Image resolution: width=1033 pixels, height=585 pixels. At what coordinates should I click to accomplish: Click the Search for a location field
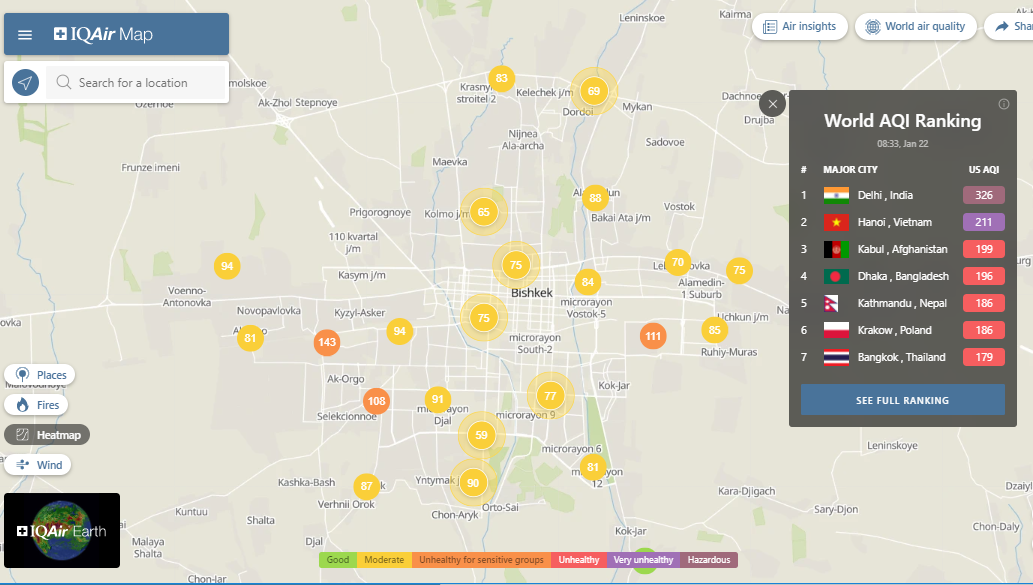point(145,83)
